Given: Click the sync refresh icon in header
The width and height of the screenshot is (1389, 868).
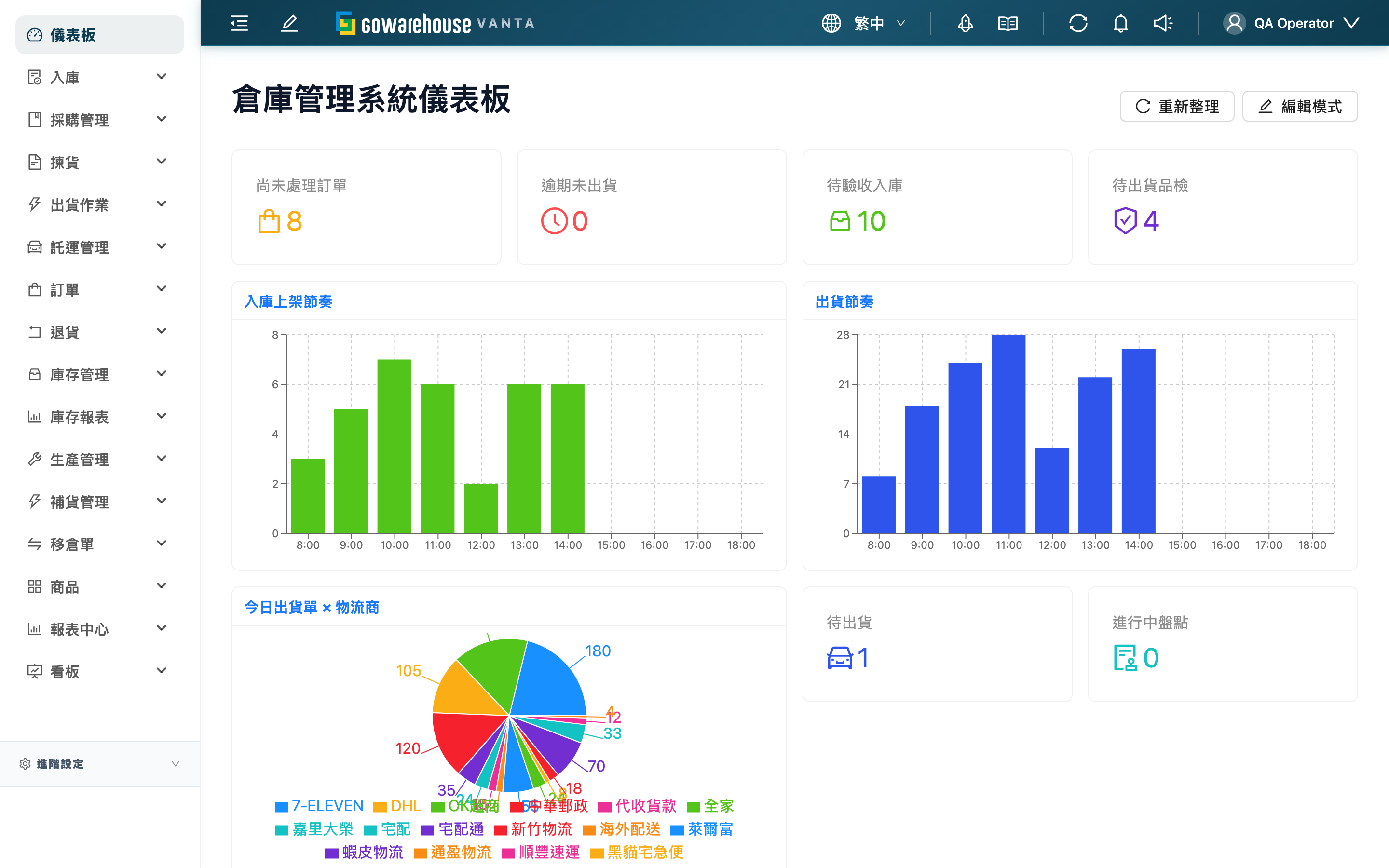Looking at the screenshot, I should (1078, 24).
